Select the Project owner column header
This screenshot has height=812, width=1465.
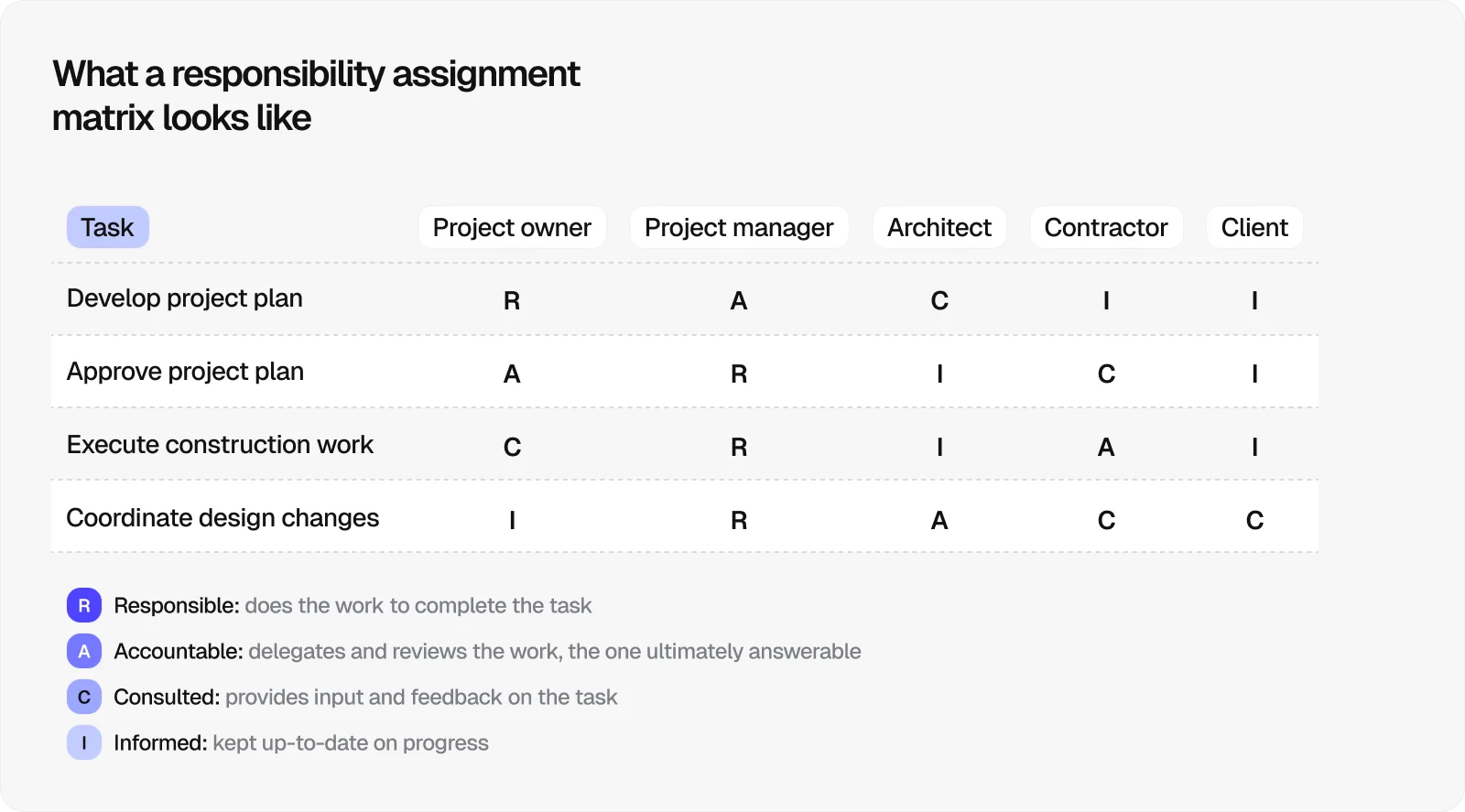[x=512, y=228]
